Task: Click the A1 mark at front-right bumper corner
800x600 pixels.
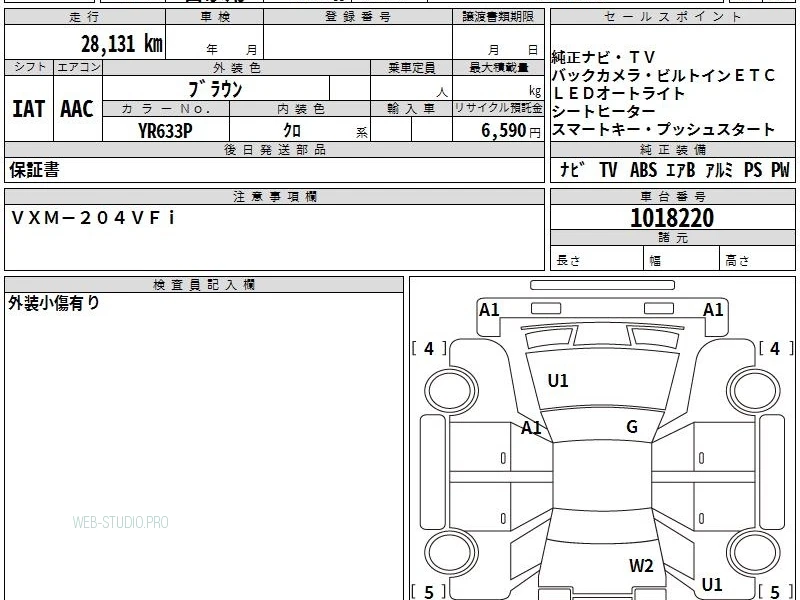Action: (713, 310)
